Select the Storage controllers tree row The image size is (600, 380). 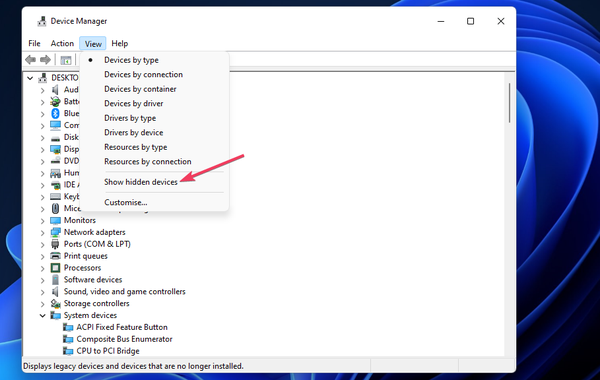[x=96, y=303]
